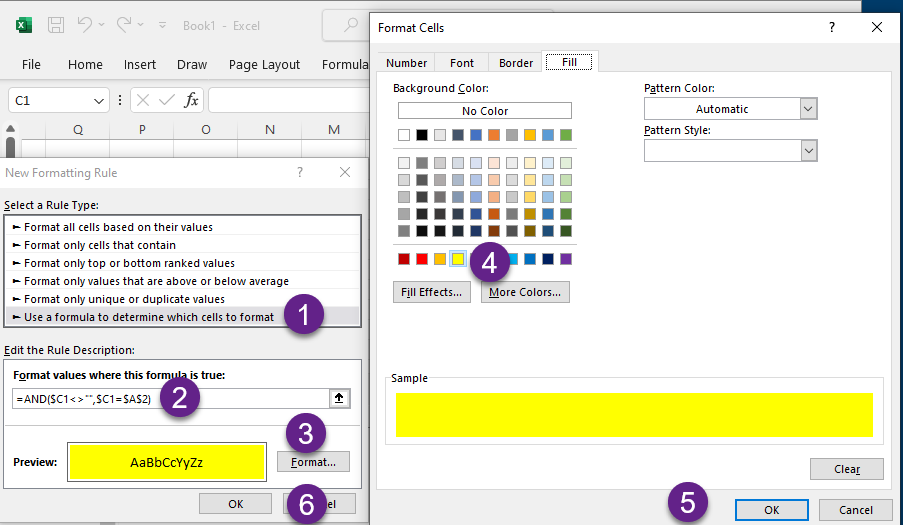Switch to the Number tab
This screenshot has width=903, height=525.
pos(406,63)
